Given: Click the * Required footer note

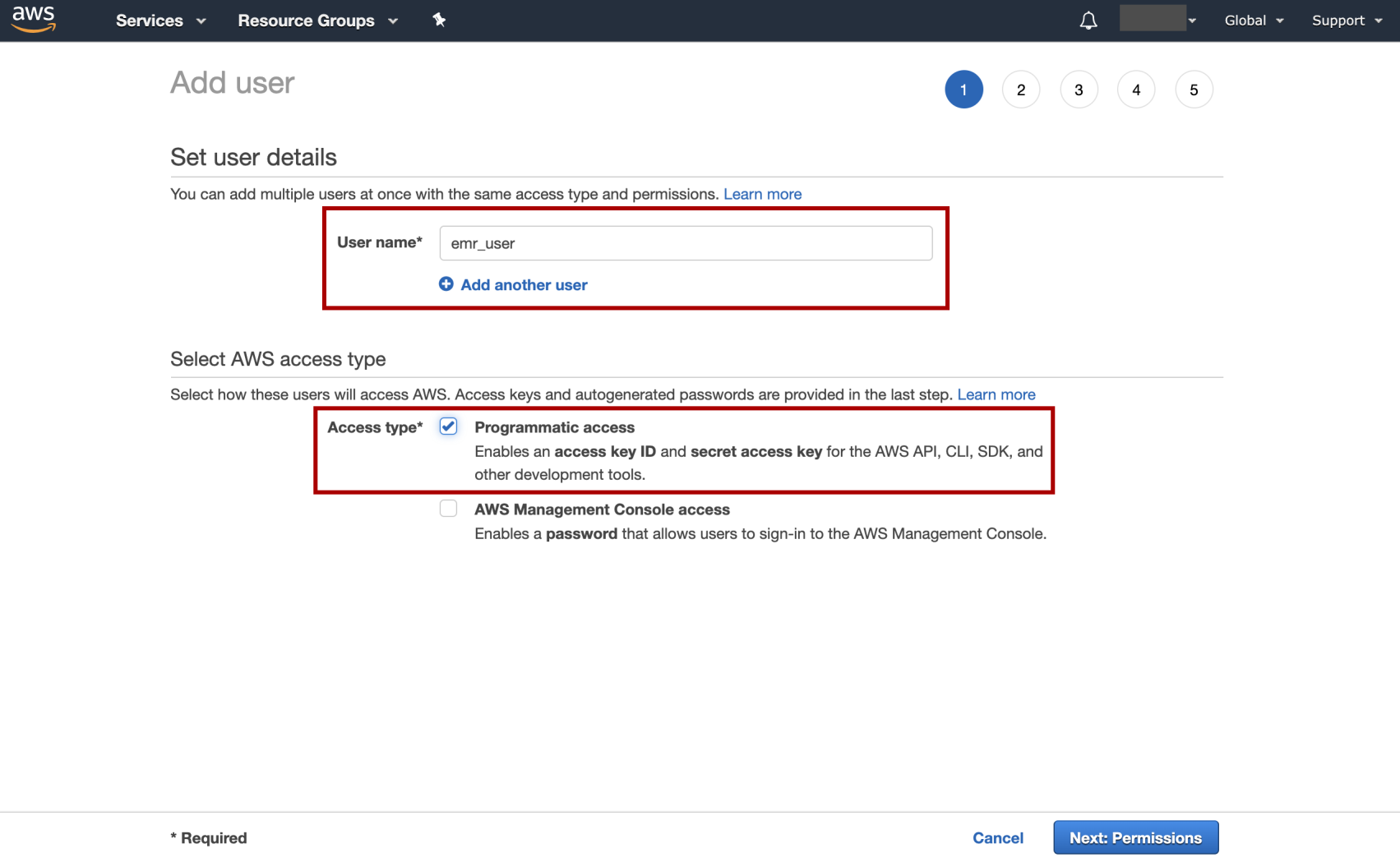Looking at the screenshot, I should (209, 838).
